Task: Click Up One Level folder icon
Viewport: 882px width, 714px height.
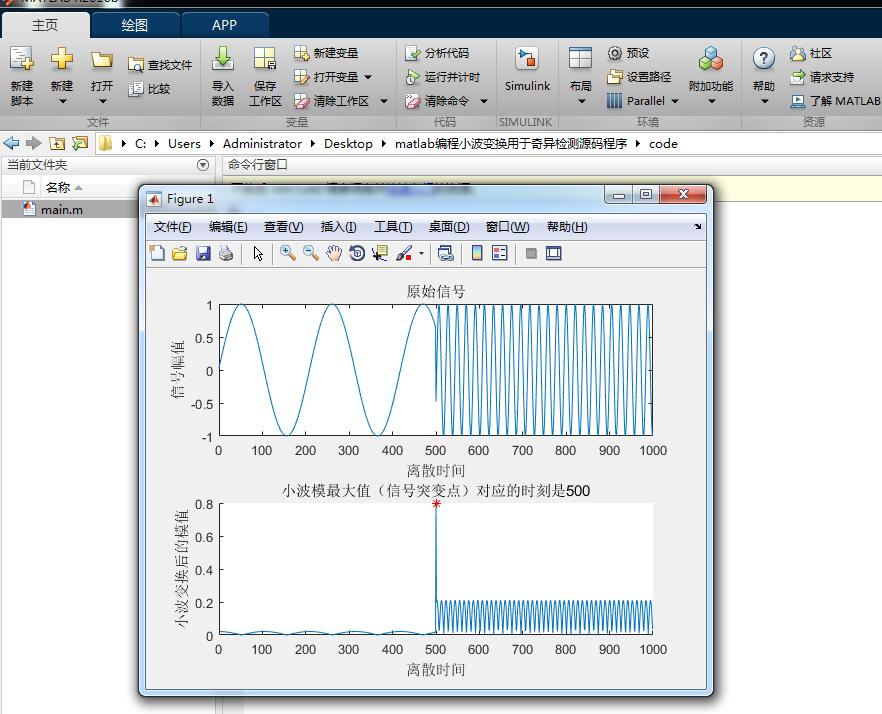Action: click(x=57, y=143)
